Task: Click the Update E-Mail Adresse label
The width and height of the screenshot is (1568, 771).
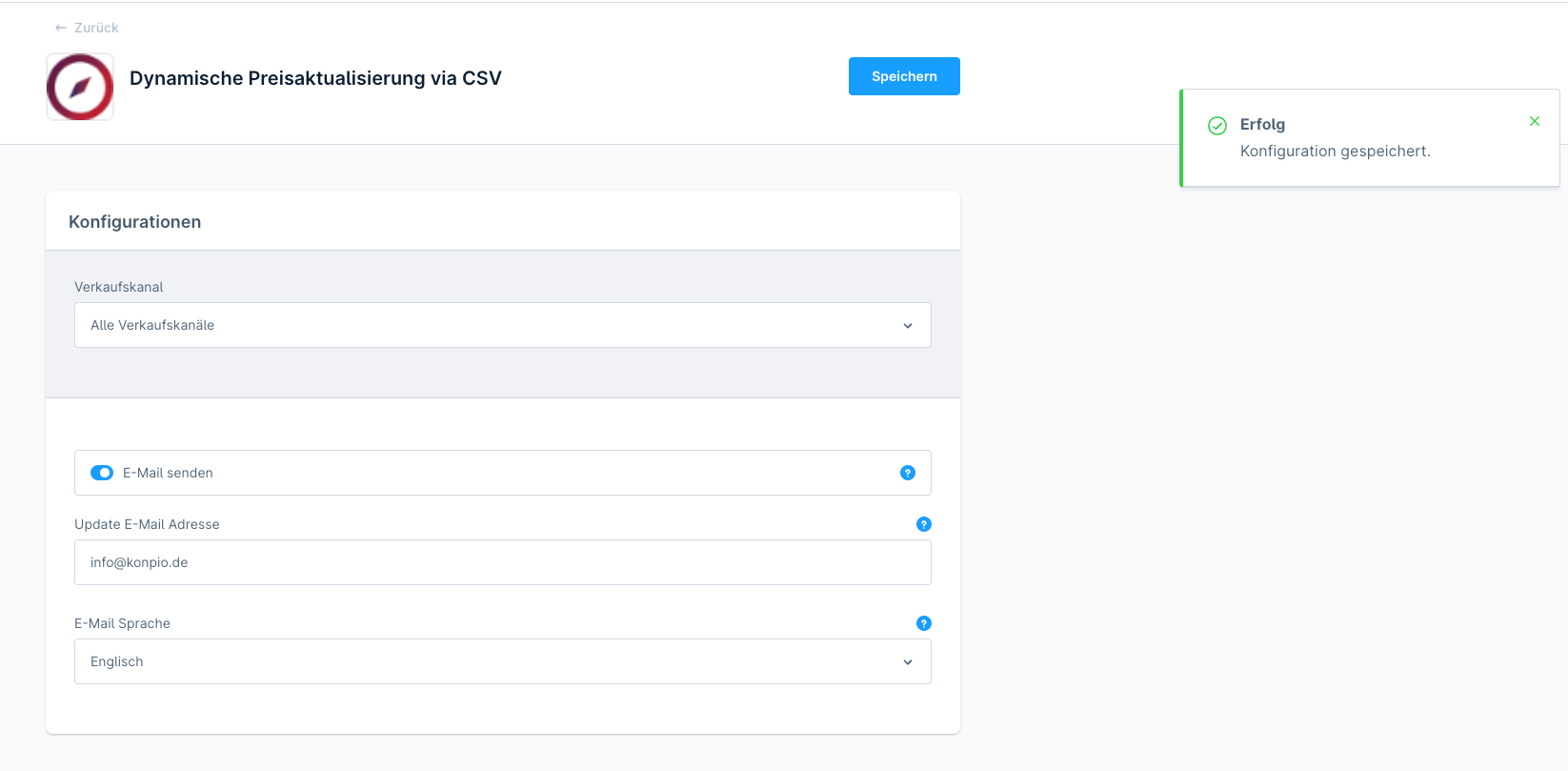Action: (x=147, y=524)
